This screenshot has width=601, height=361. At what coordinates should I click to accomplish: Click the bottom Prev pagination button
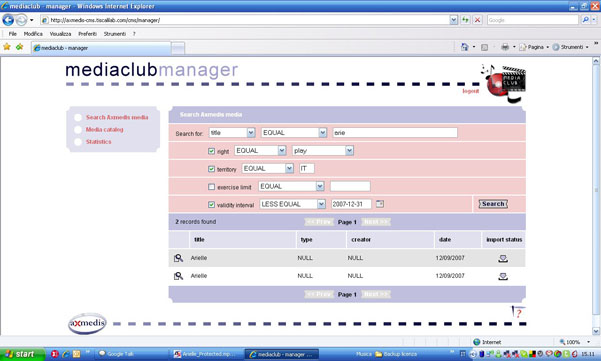click(319, 294)
